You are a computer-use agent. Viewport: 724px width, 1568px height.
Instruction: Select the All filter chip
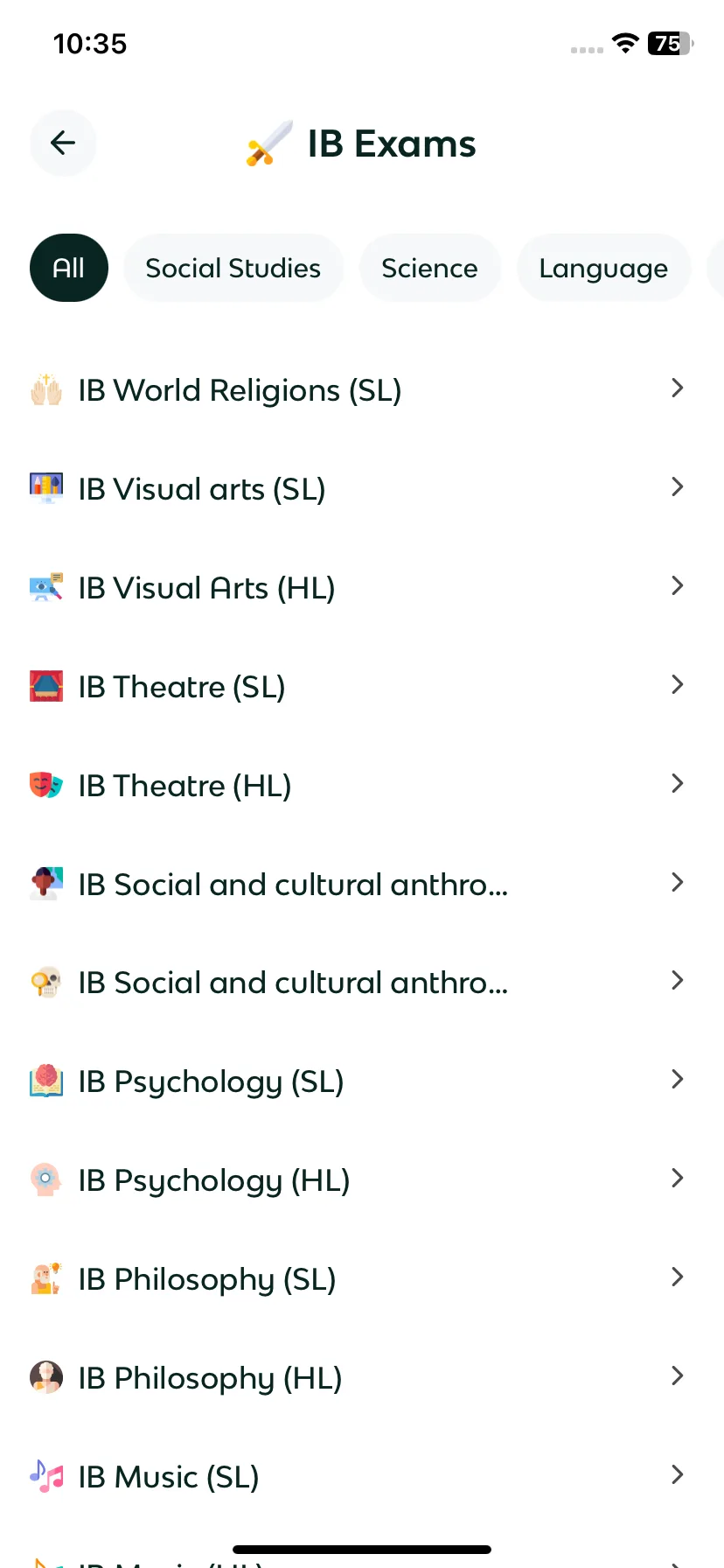pyautogui.click(x=69, y=268)
